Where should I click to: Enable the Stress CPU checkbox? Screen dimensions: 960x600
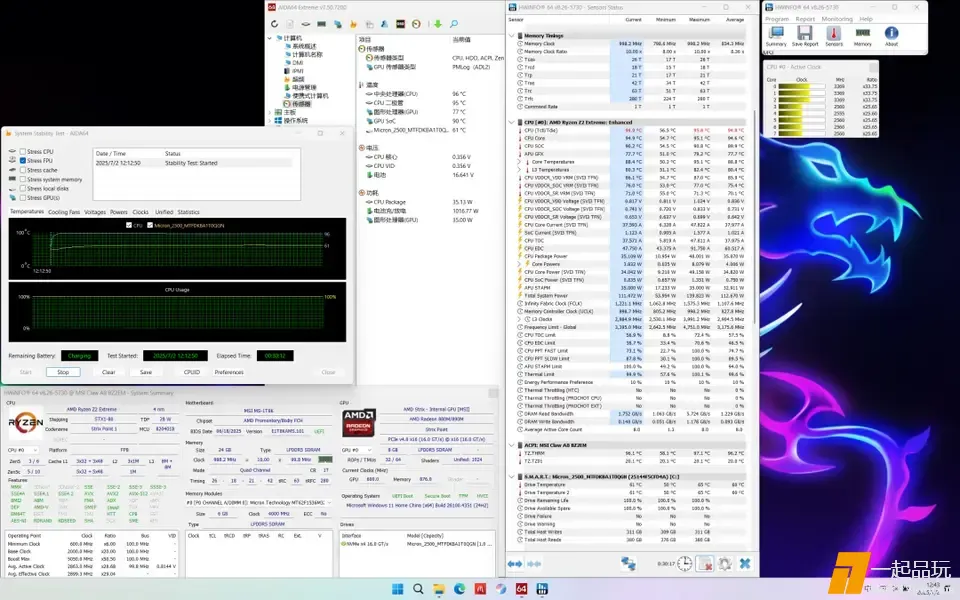coord(23,151)
